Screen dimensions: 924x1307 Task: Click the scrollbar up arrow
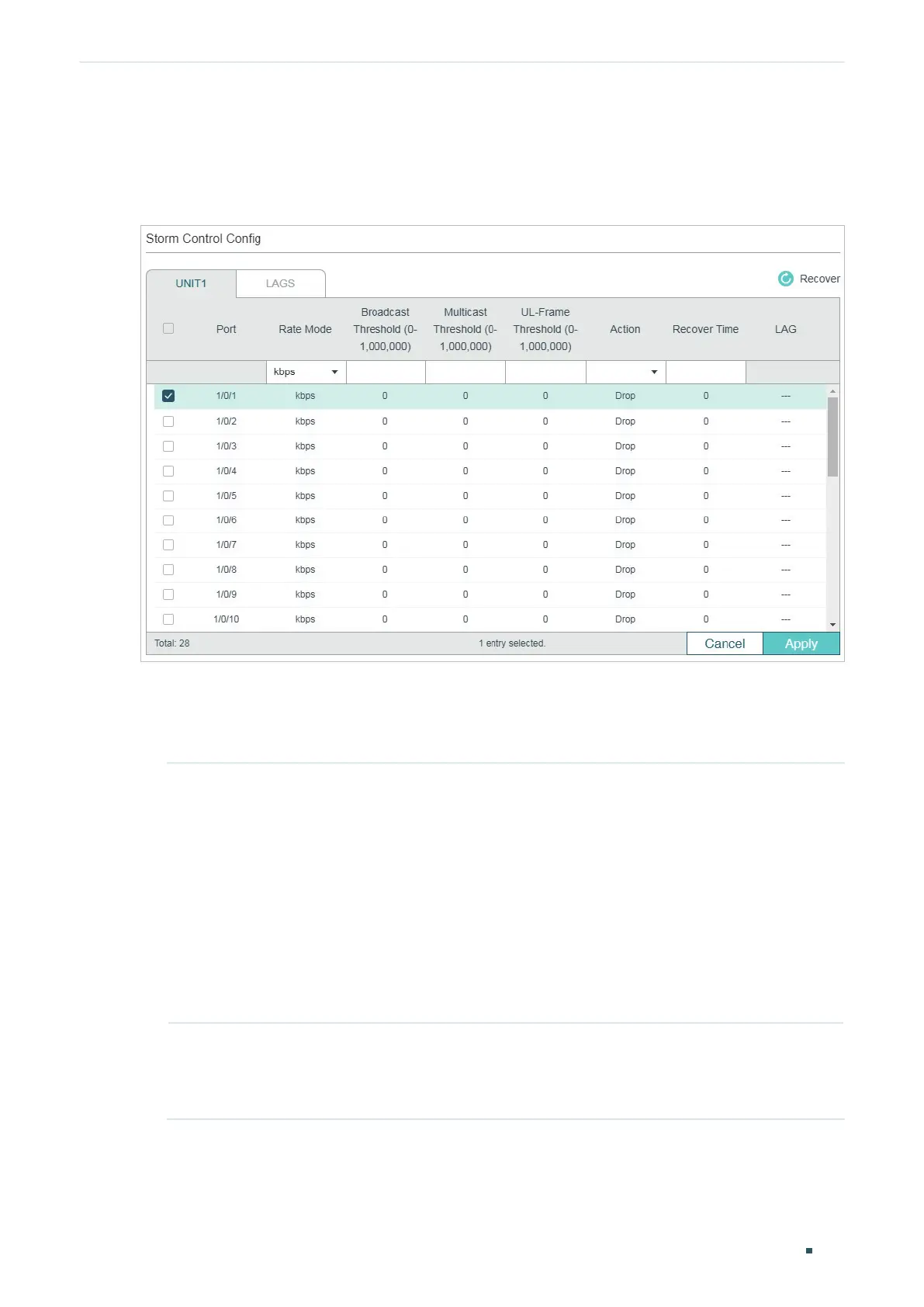[832, 391]
